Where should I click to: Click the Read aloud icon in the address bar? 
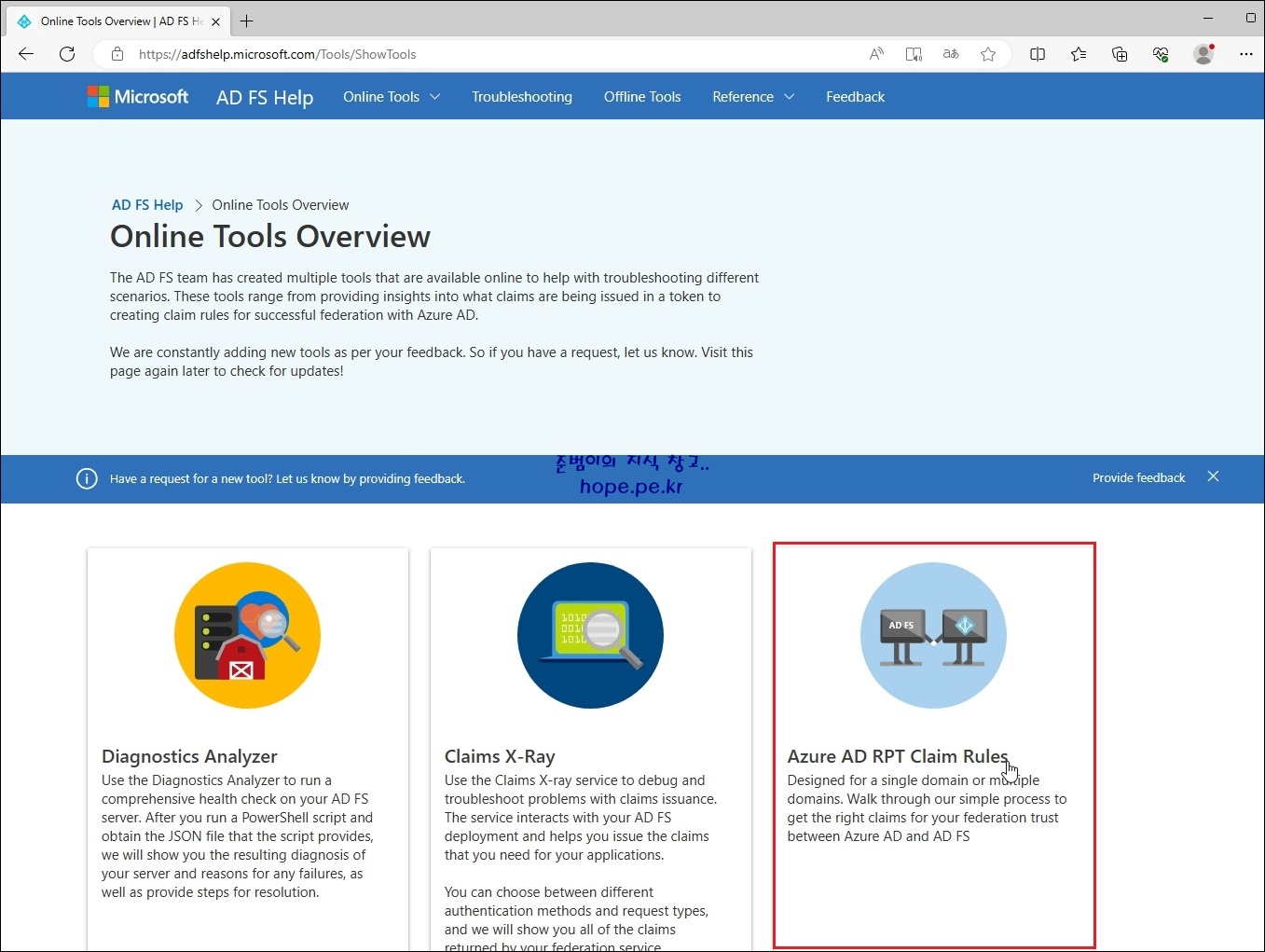(876, 54)
